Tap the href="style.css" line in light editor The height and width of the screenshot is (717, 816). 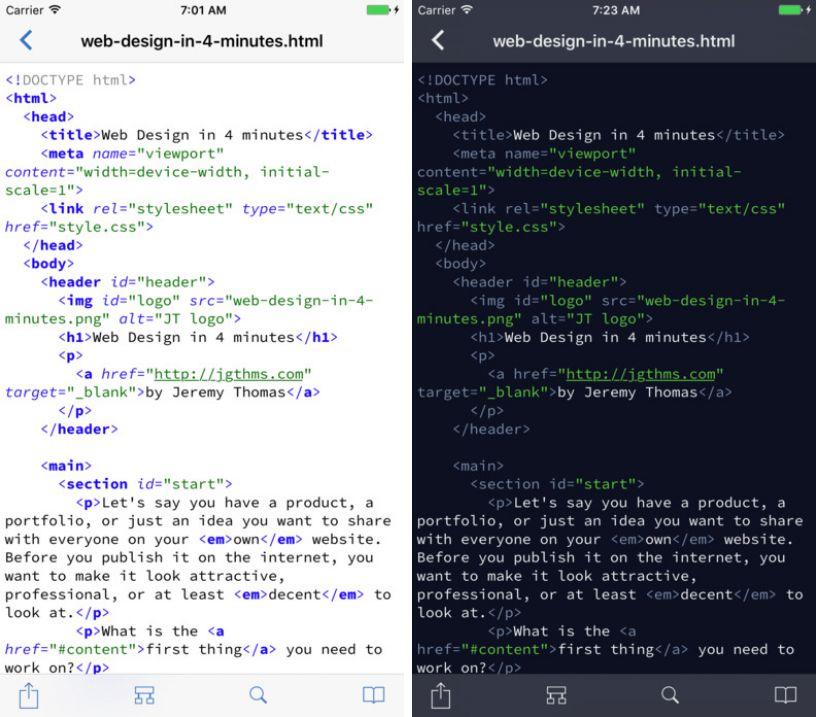(79, 227)
